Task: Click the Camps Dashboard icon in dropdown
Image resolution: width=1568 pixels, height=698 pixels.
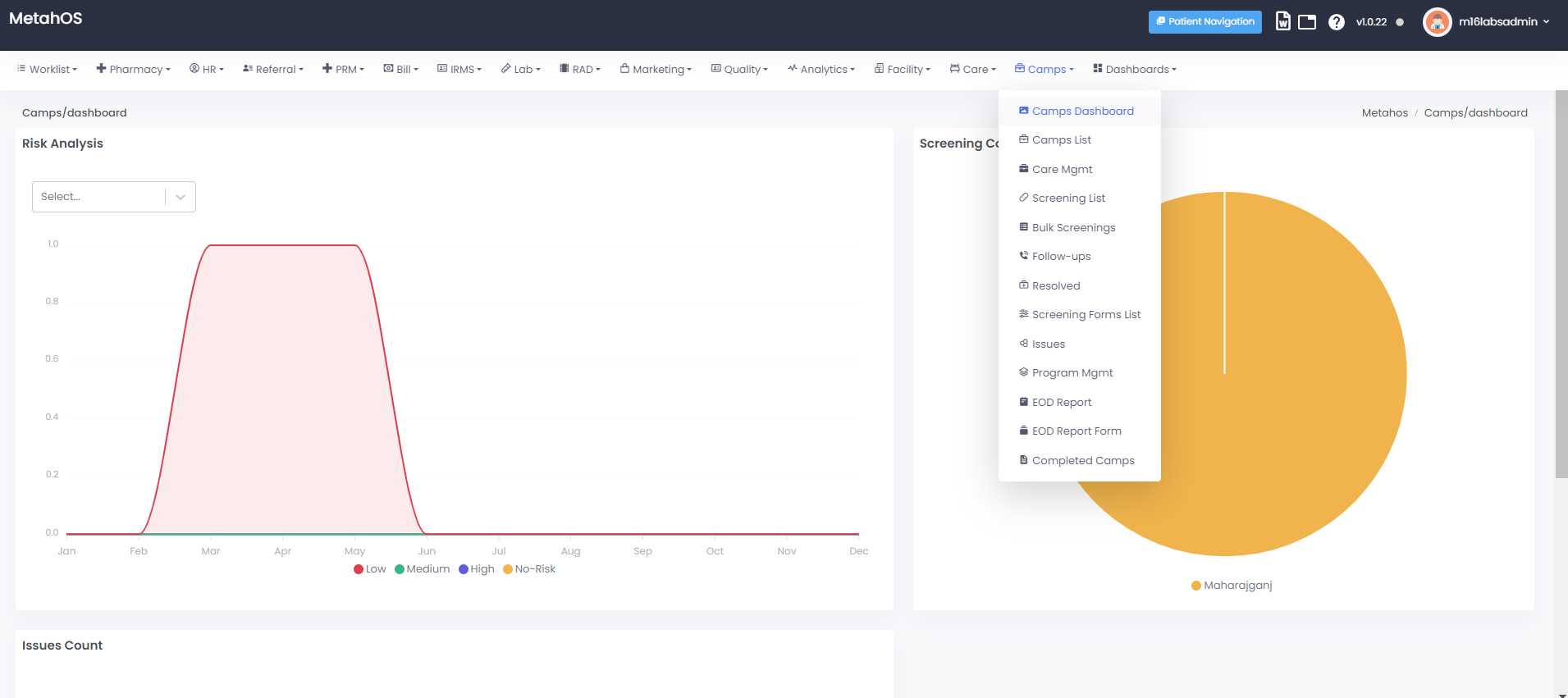Action: click(x=1023, y=111)
